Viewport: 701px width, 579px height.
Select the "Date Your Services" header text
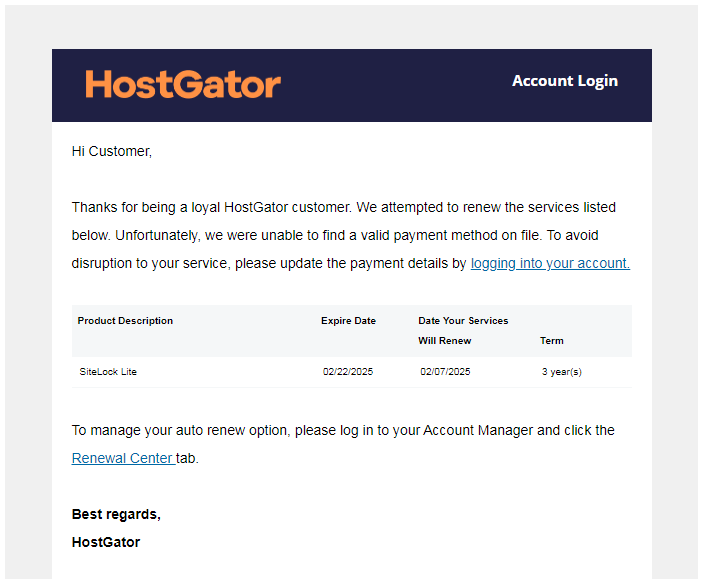click(x=463, y=321)
